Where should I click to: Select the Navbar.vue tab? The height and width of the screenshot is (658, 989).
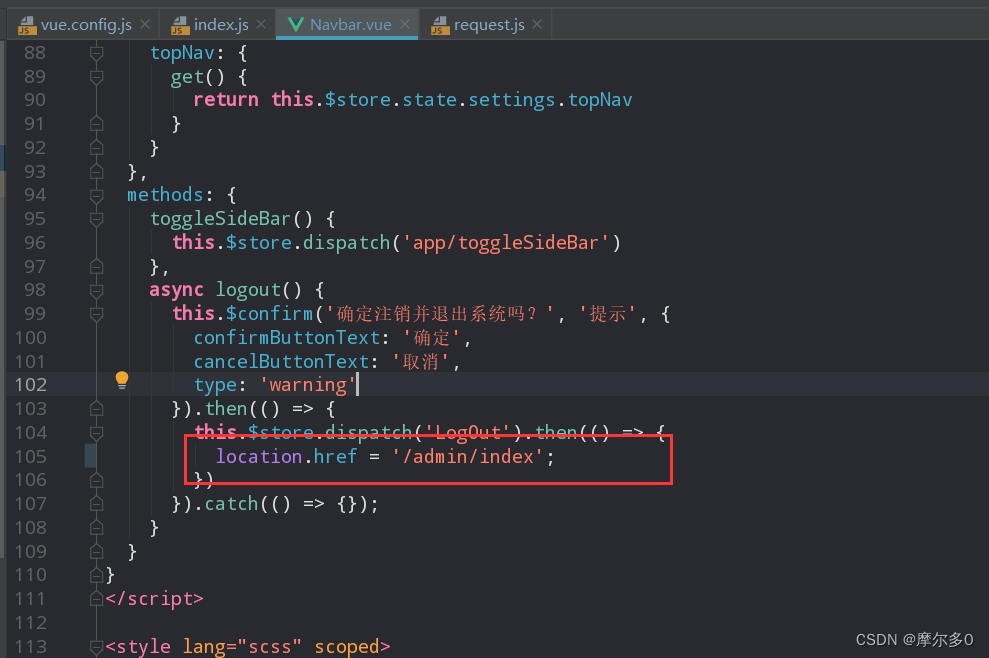[x=351, y=25]
